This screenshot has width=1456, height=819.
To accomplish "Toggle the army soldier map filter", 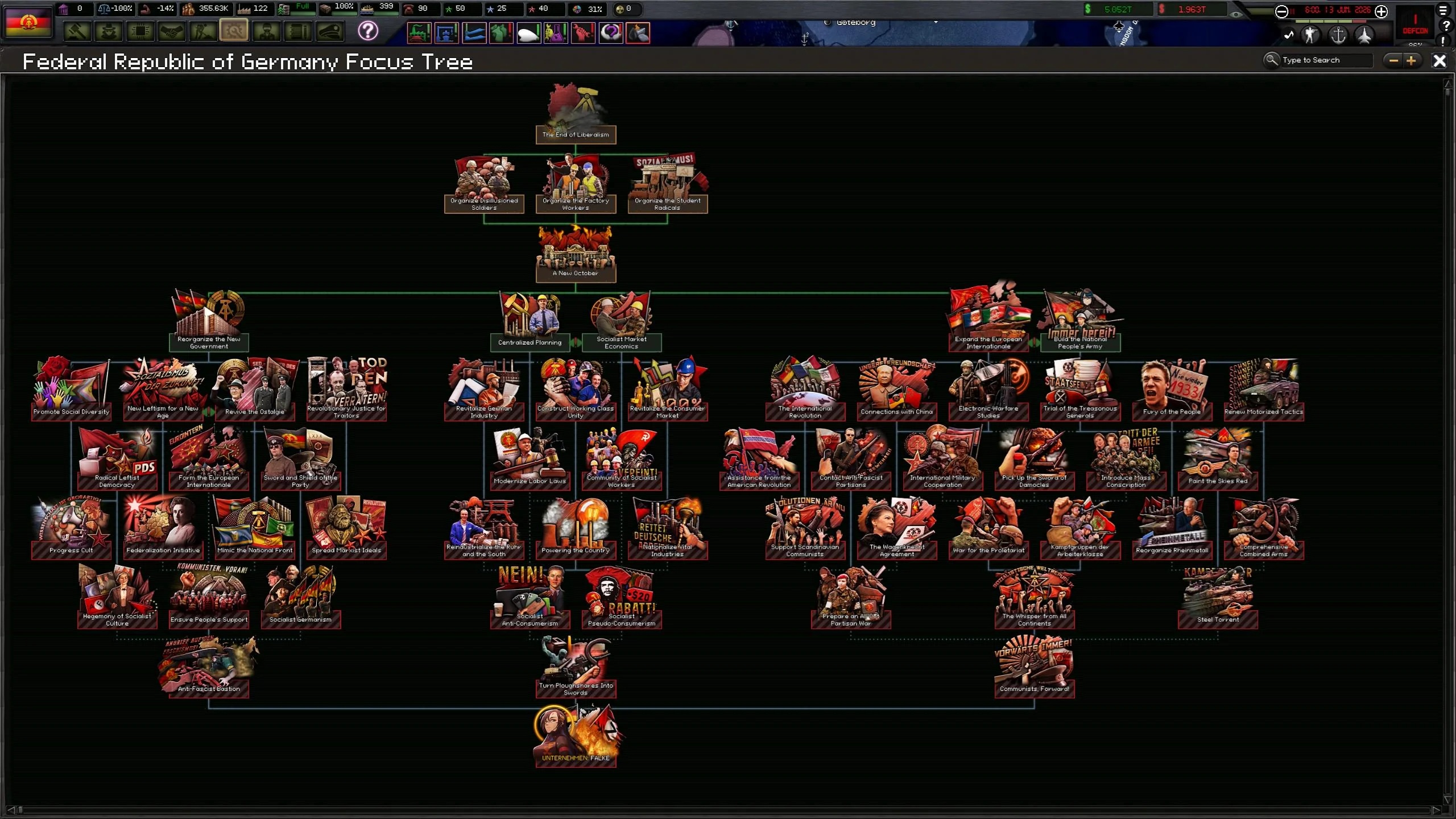I will click(x=1311, y=35).
